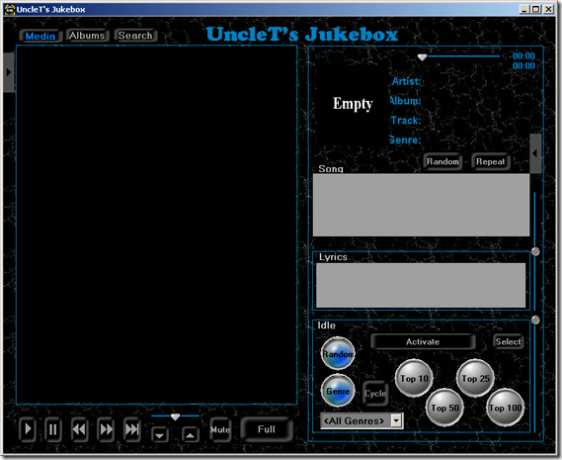Lower volume with the down arrow button
This screenshot has width=562, height=460.
160,435
